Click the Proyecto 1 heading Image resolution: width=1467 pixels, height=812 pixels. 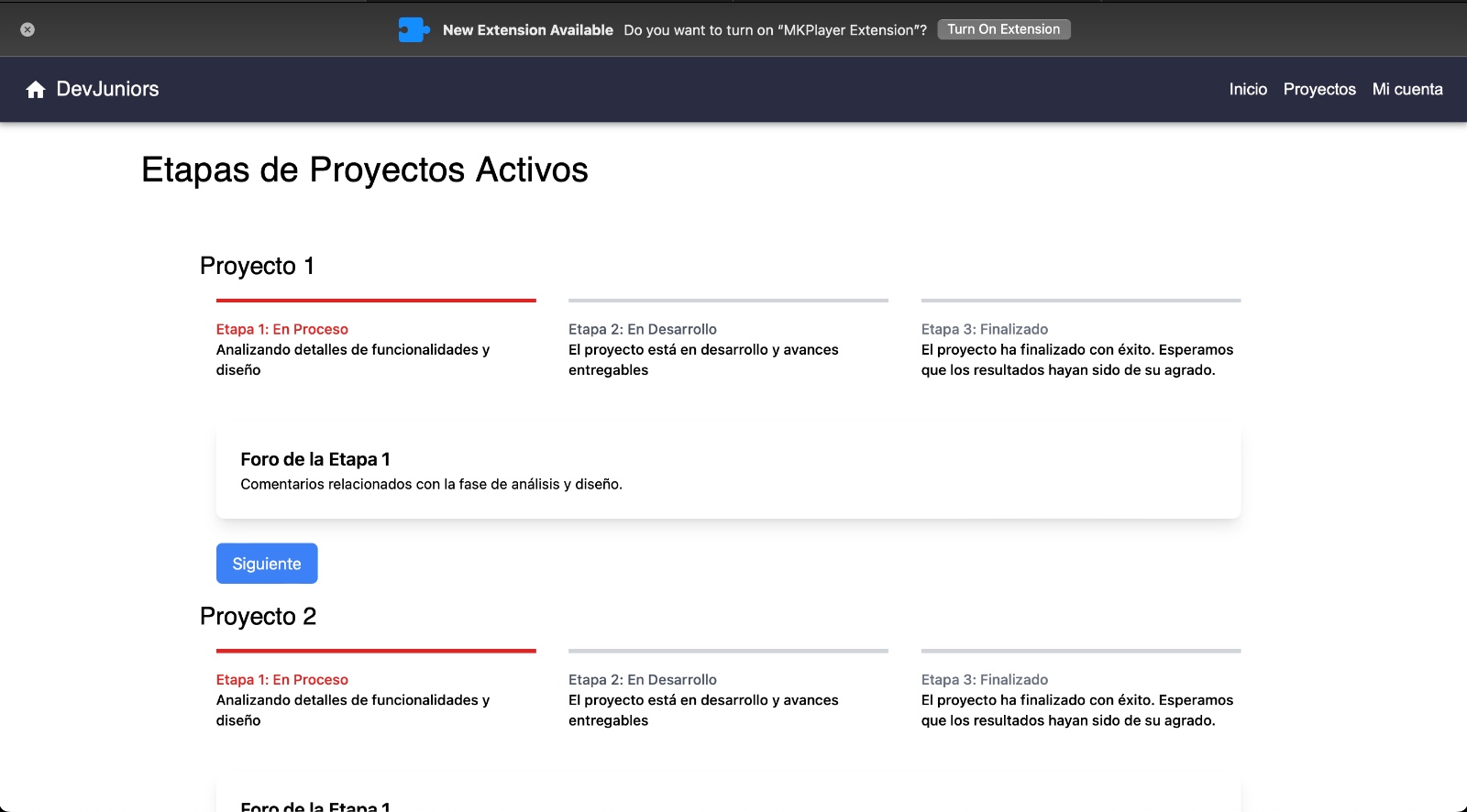click(258, 266)
